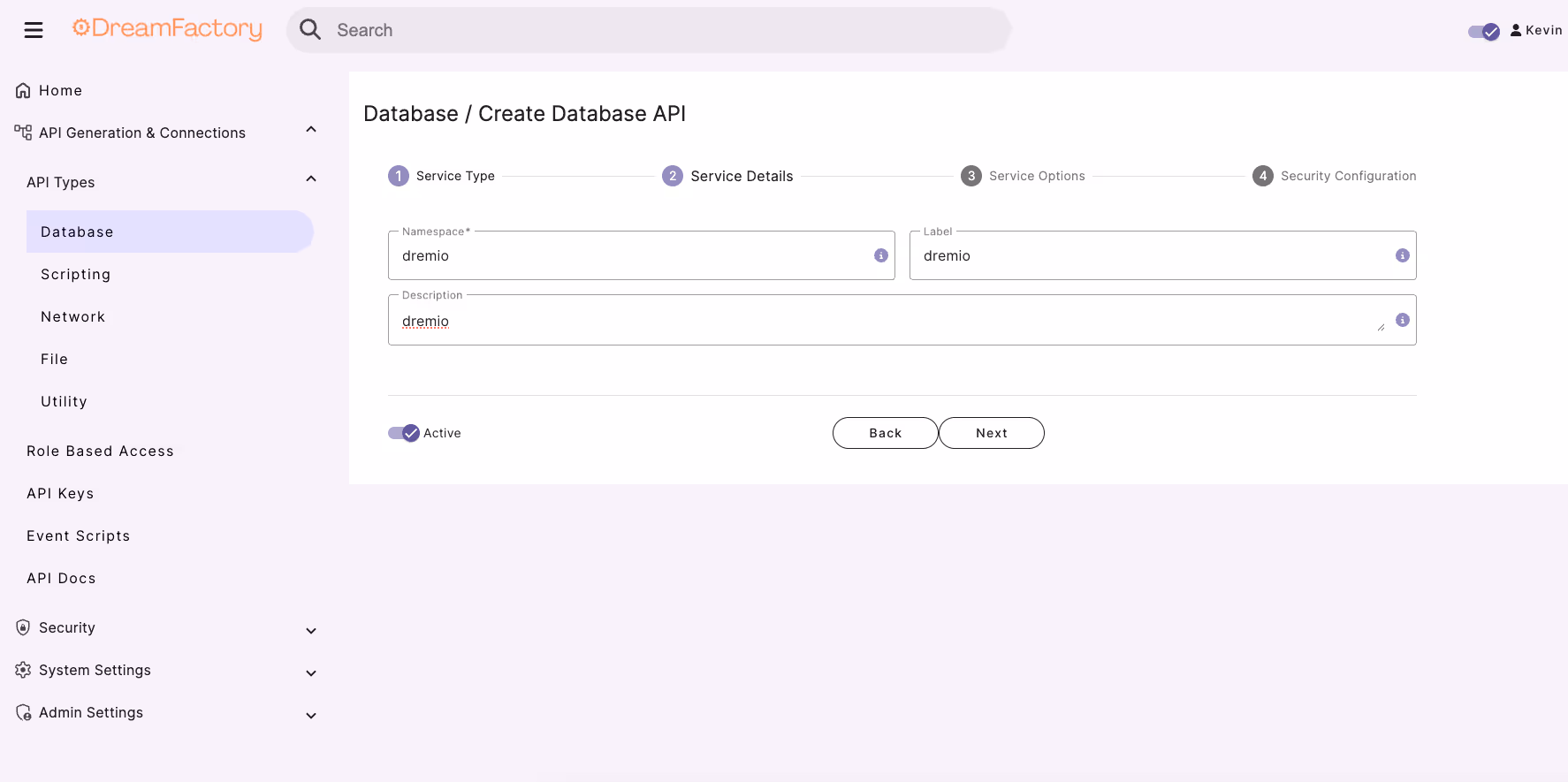
Task: Click the Security label in sidebar
Action: (67, 627)
